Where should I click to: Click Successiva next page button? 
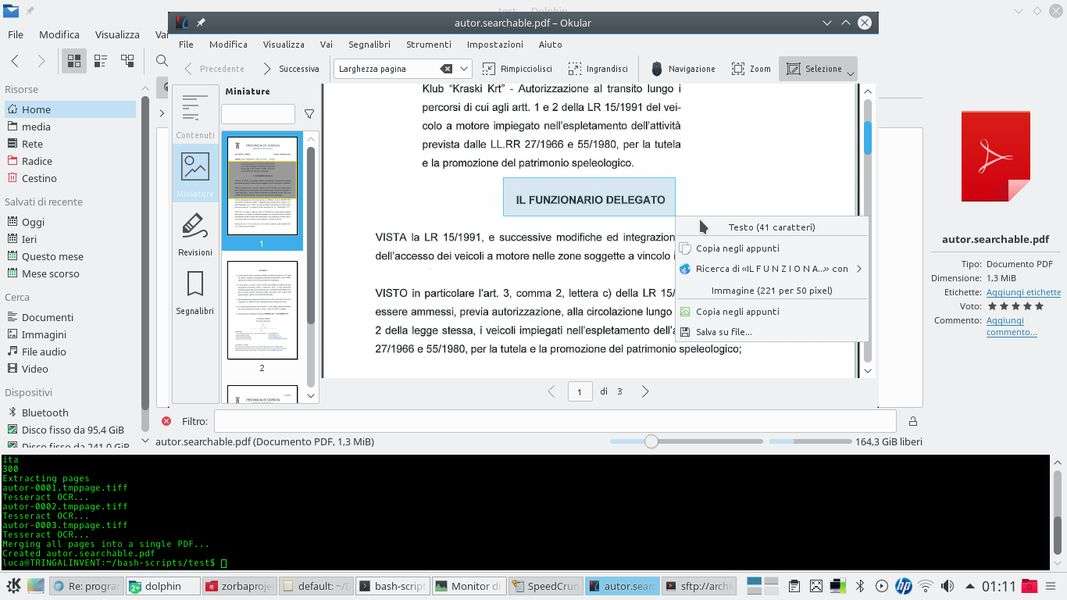290,69
